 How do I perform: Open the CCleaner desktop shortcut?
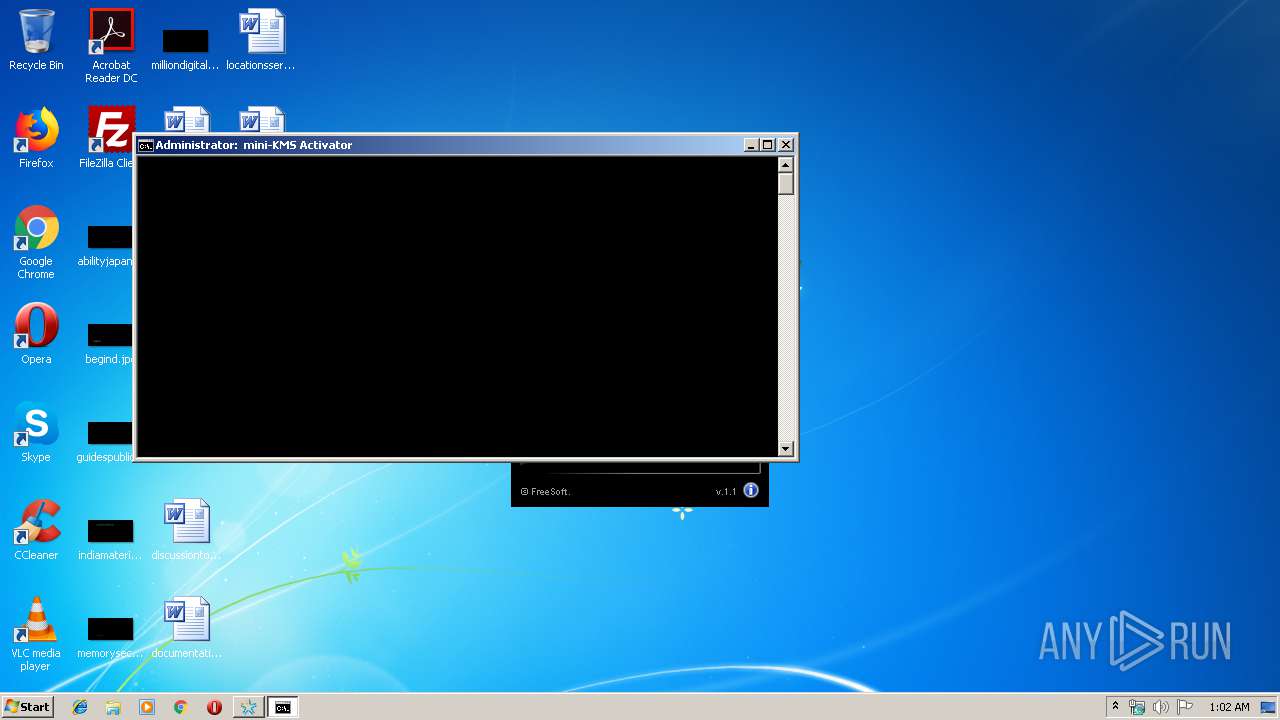[x=36, y=530]
